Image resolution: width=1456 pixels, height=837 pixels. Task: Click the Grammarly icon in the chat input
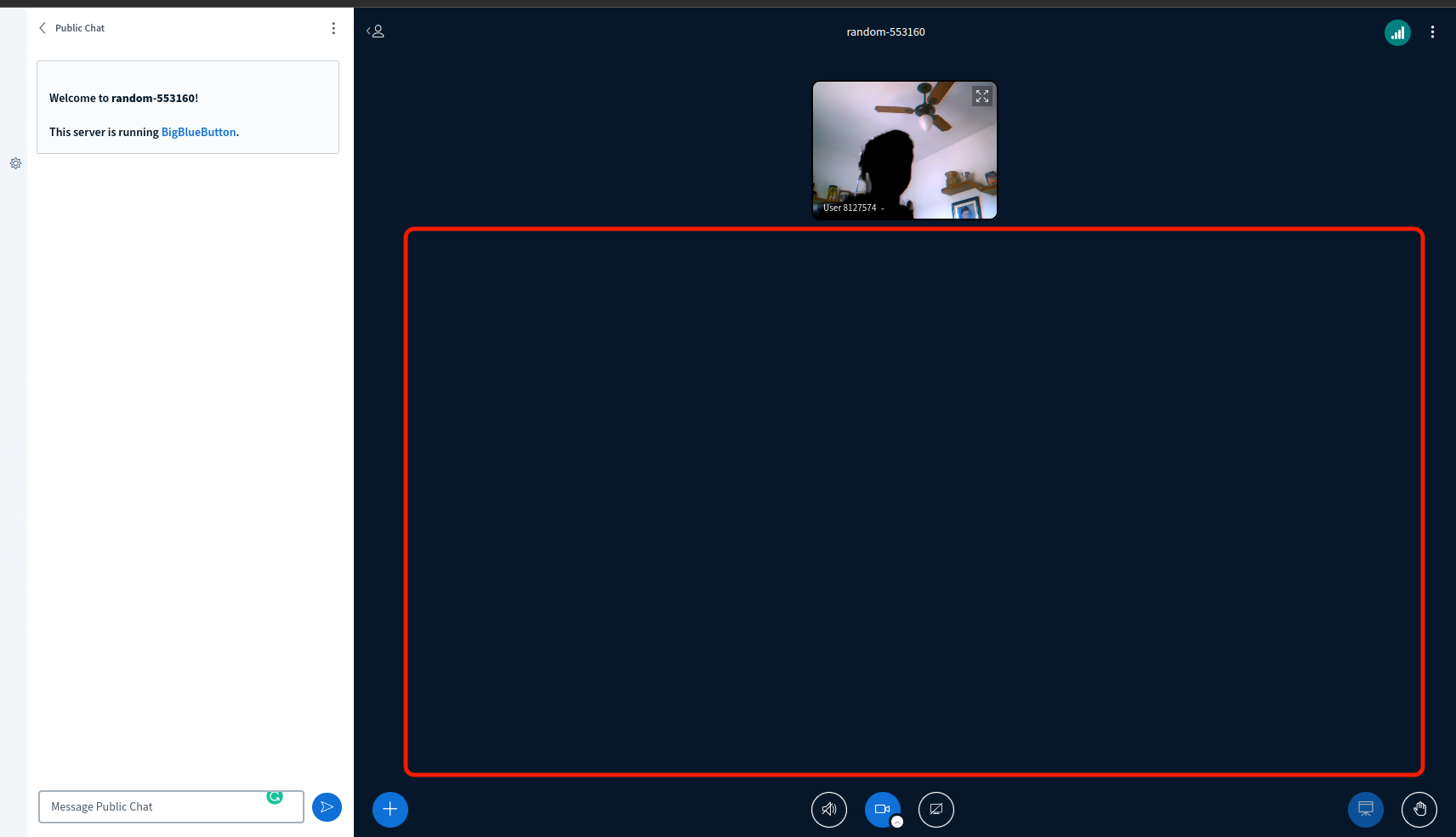(274, 797)
